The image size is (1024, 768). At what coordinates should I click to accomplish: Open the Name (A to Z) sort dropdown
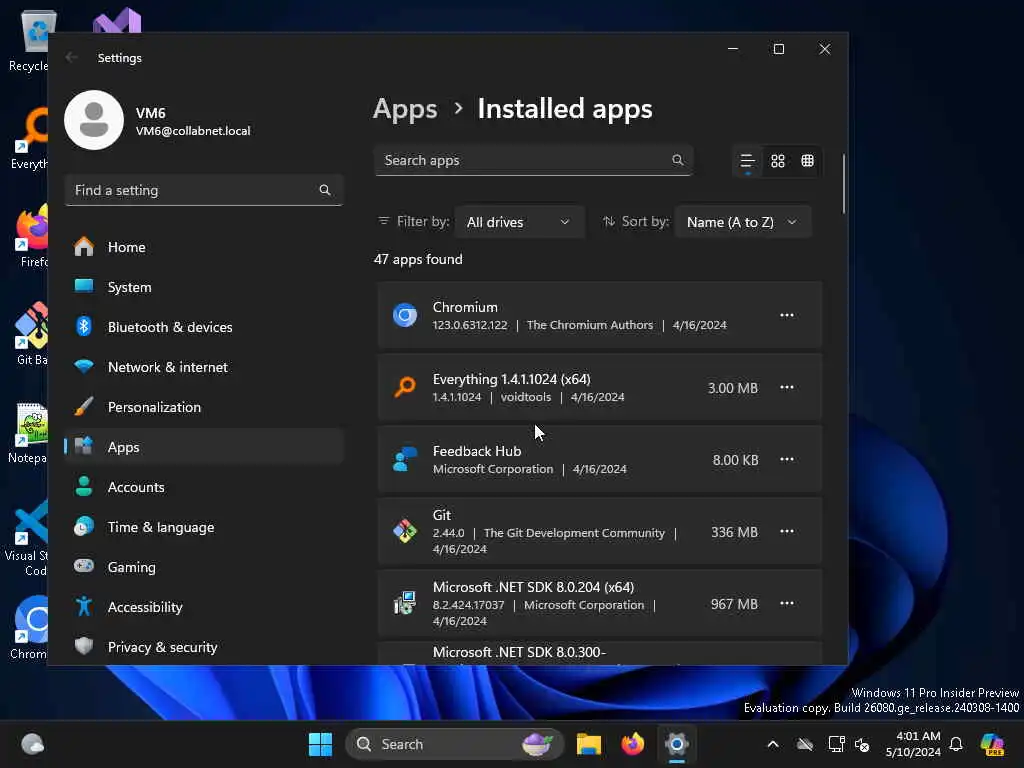click(743, 222)
